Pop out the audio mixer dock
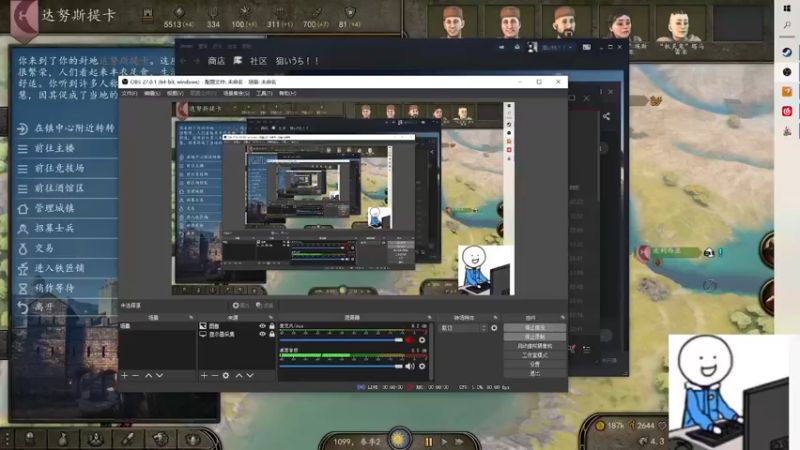 coord(429,317)
